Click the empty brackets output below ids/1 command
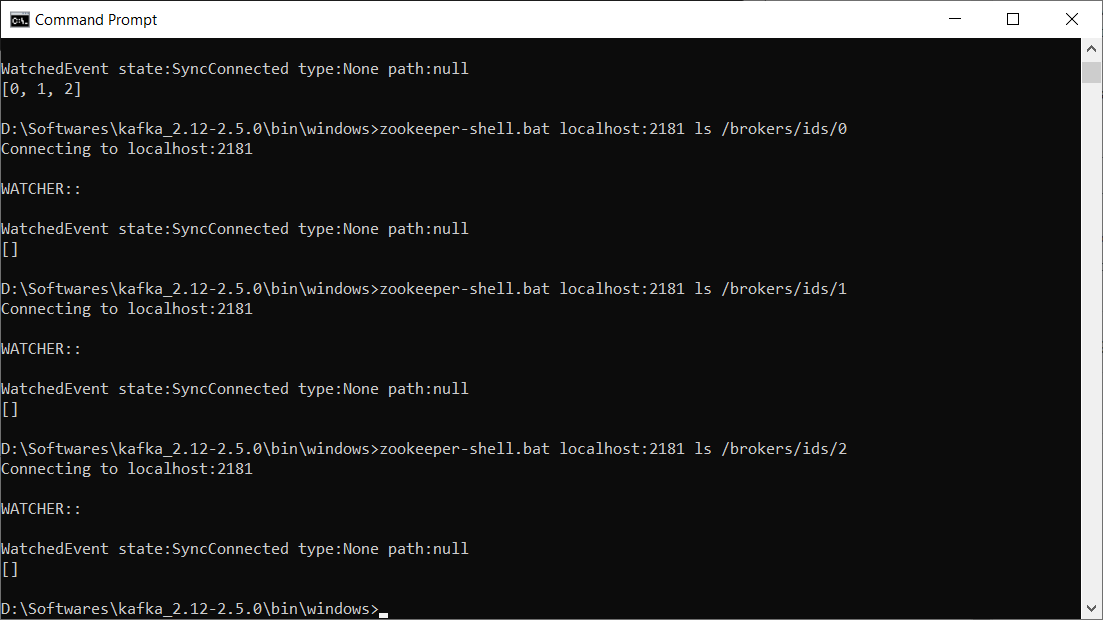Viewport: 1103px width, 620px height. click(x=10, y=408)
